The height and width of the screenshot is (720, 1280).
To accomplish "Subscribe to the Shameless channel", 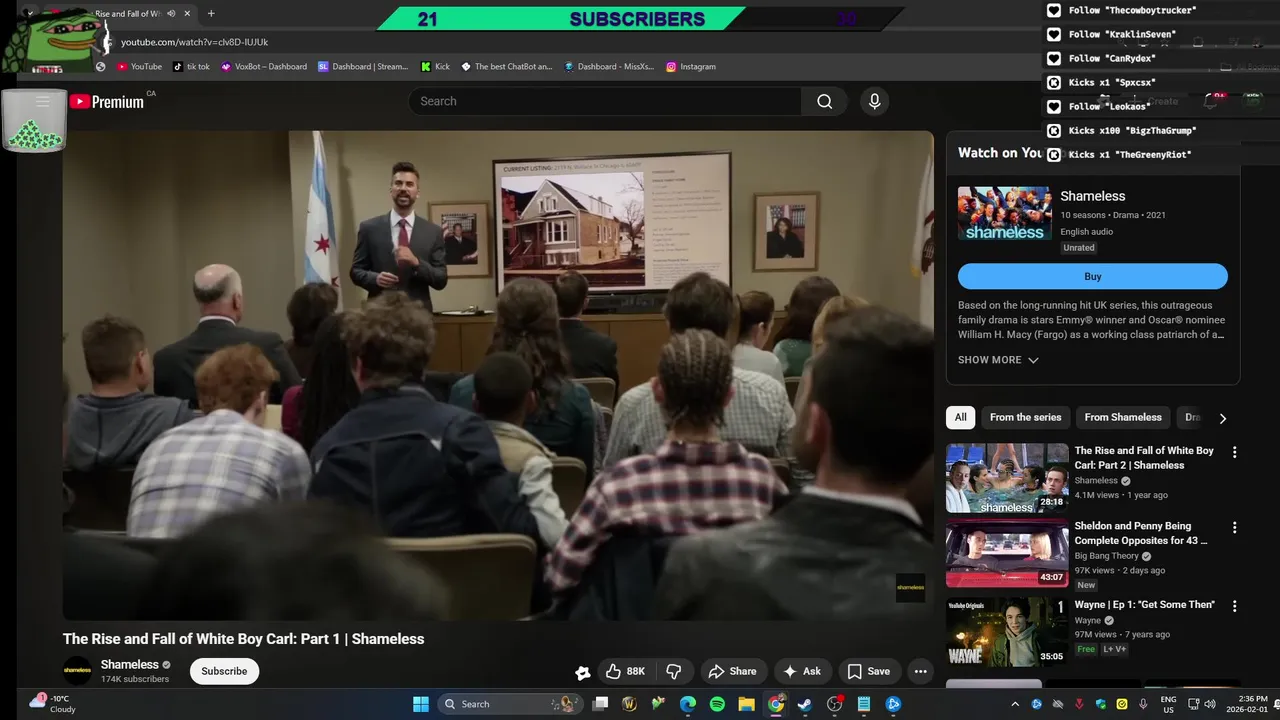I will (x=224, y=671).
